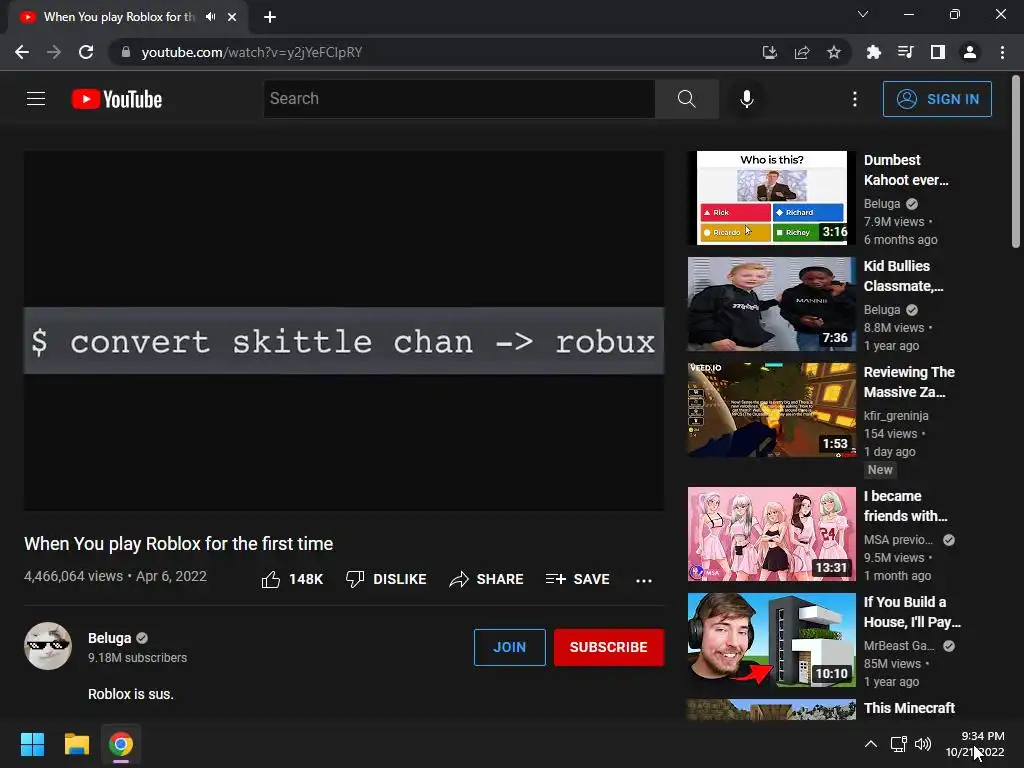The width and height of the screenshot is (1024, 768).
Task: View site info via lock icon
Action: click(126, 52)
